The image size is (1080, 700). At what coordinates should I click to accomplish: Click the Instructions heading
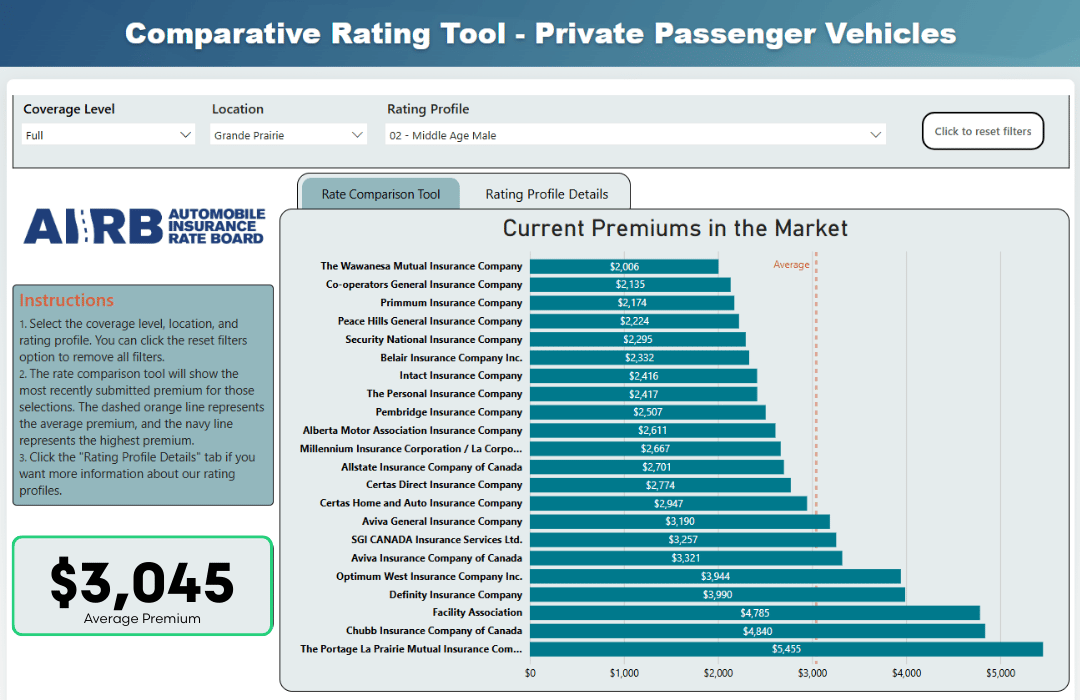[x=67, y=300]
